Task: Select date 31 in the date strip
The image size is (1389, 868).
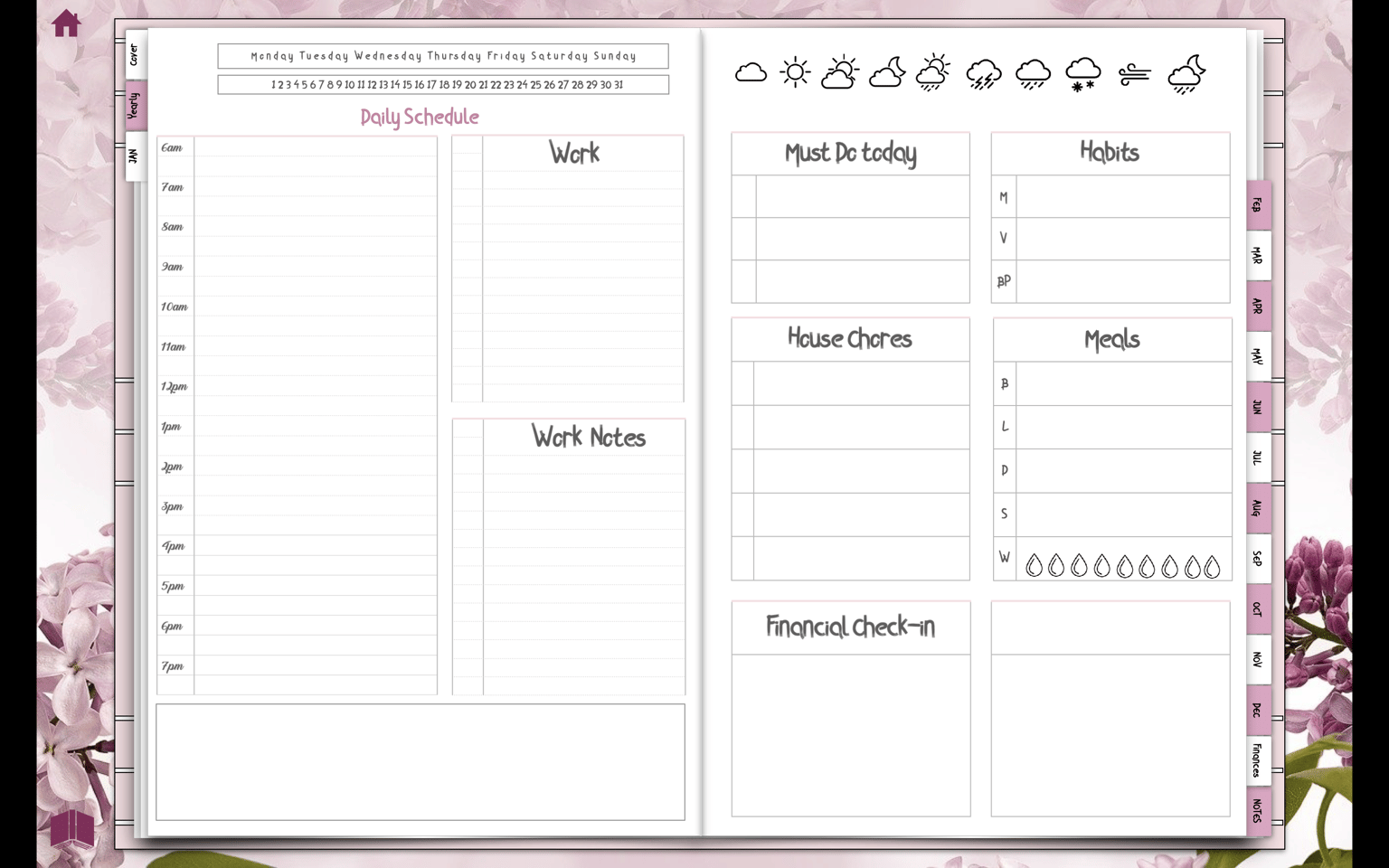Action: pos(619,85)
